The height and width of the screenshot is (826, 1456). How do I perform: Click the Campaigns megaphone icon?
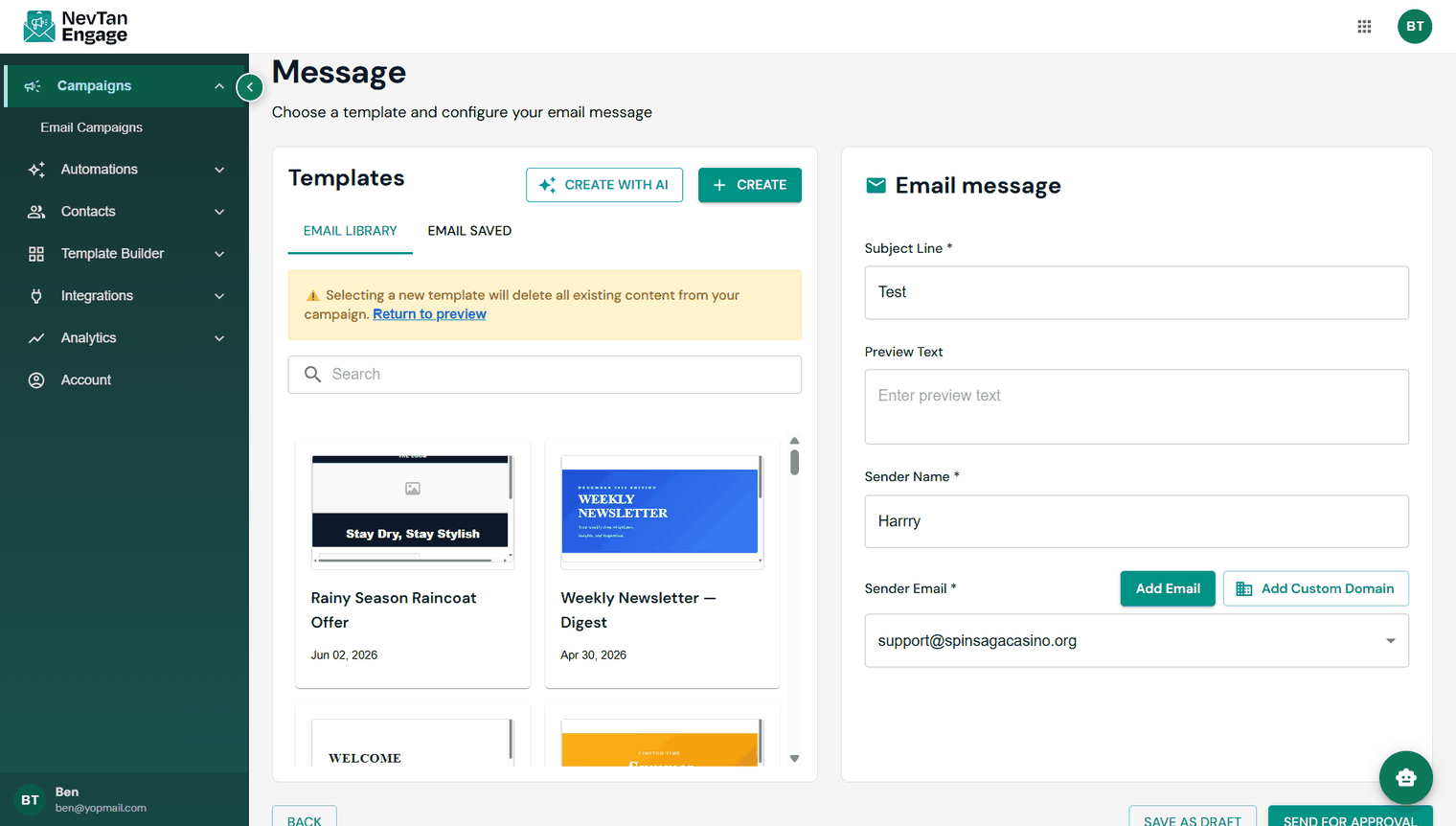(33, 86)
